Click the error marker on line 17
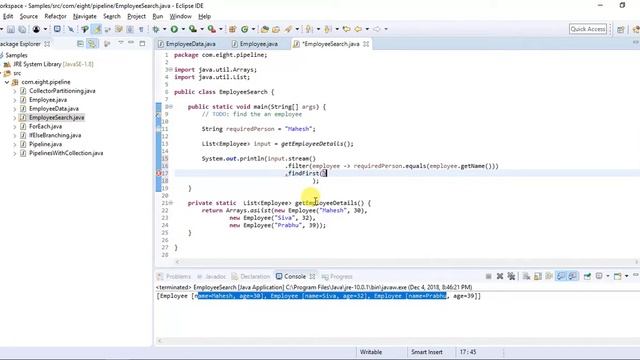The width and height of the screenshot is (640, 360). point(158,173)
